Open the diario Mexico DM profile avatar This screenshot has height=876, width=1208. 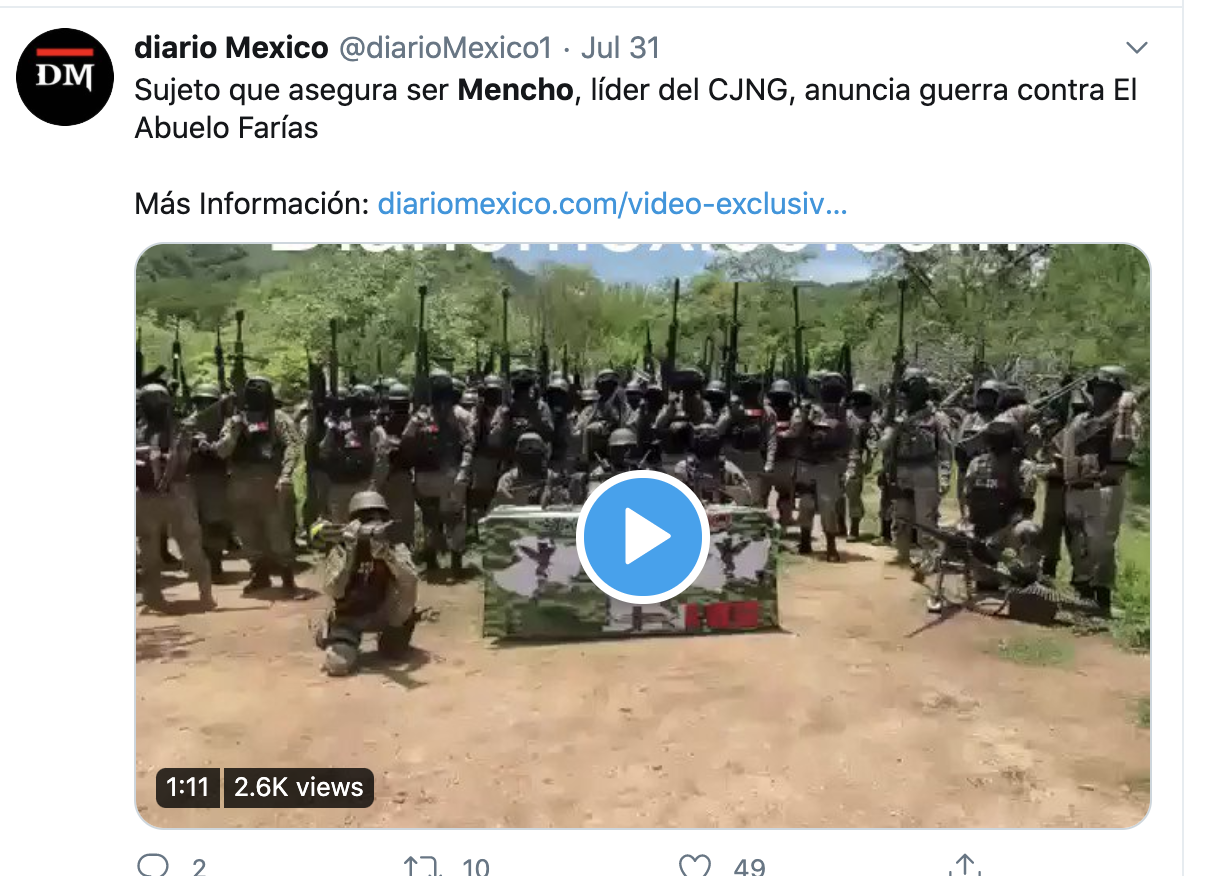point(65,77)
